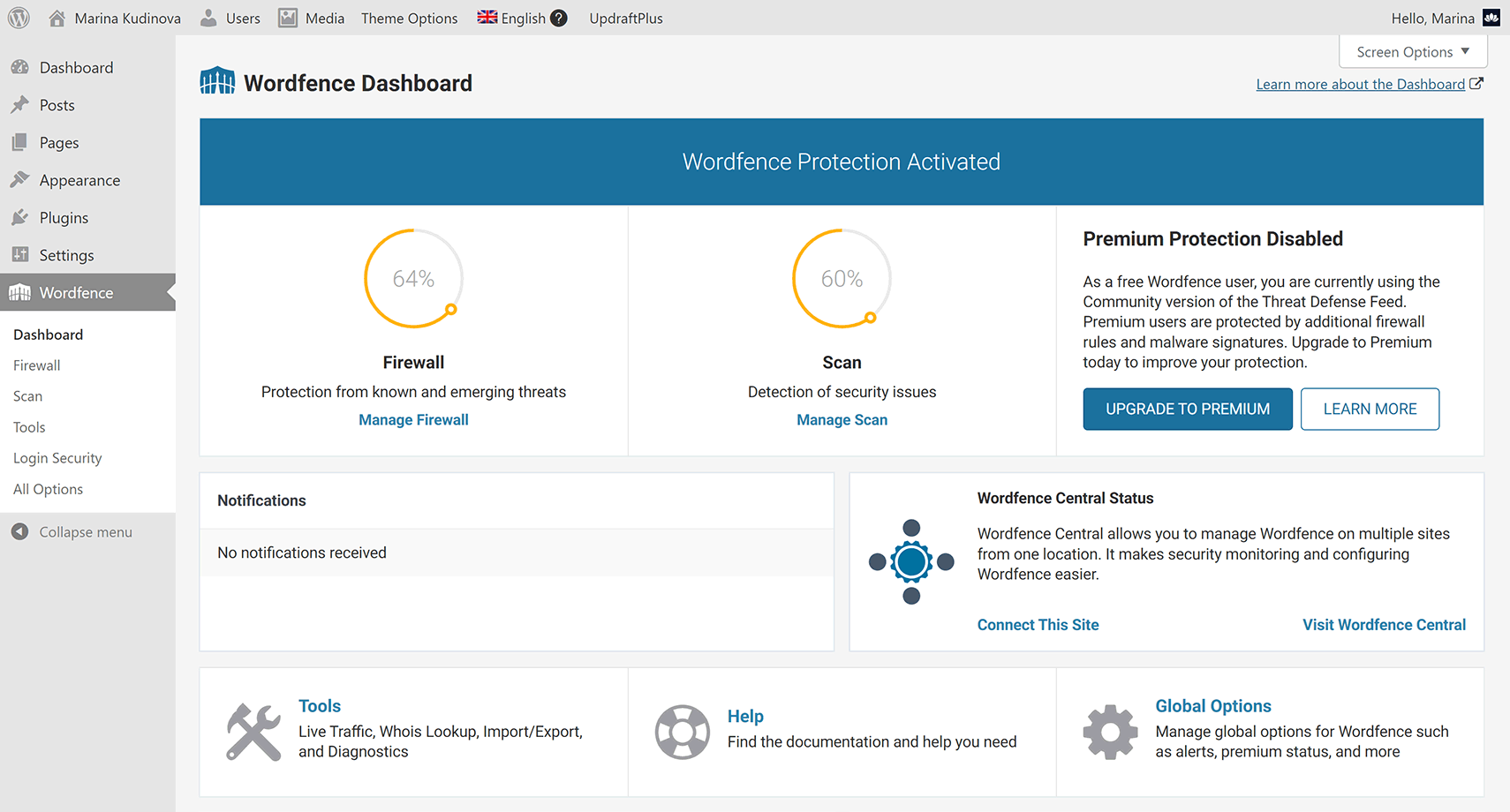Click the No notifications received row

click(x=517, y=553)
